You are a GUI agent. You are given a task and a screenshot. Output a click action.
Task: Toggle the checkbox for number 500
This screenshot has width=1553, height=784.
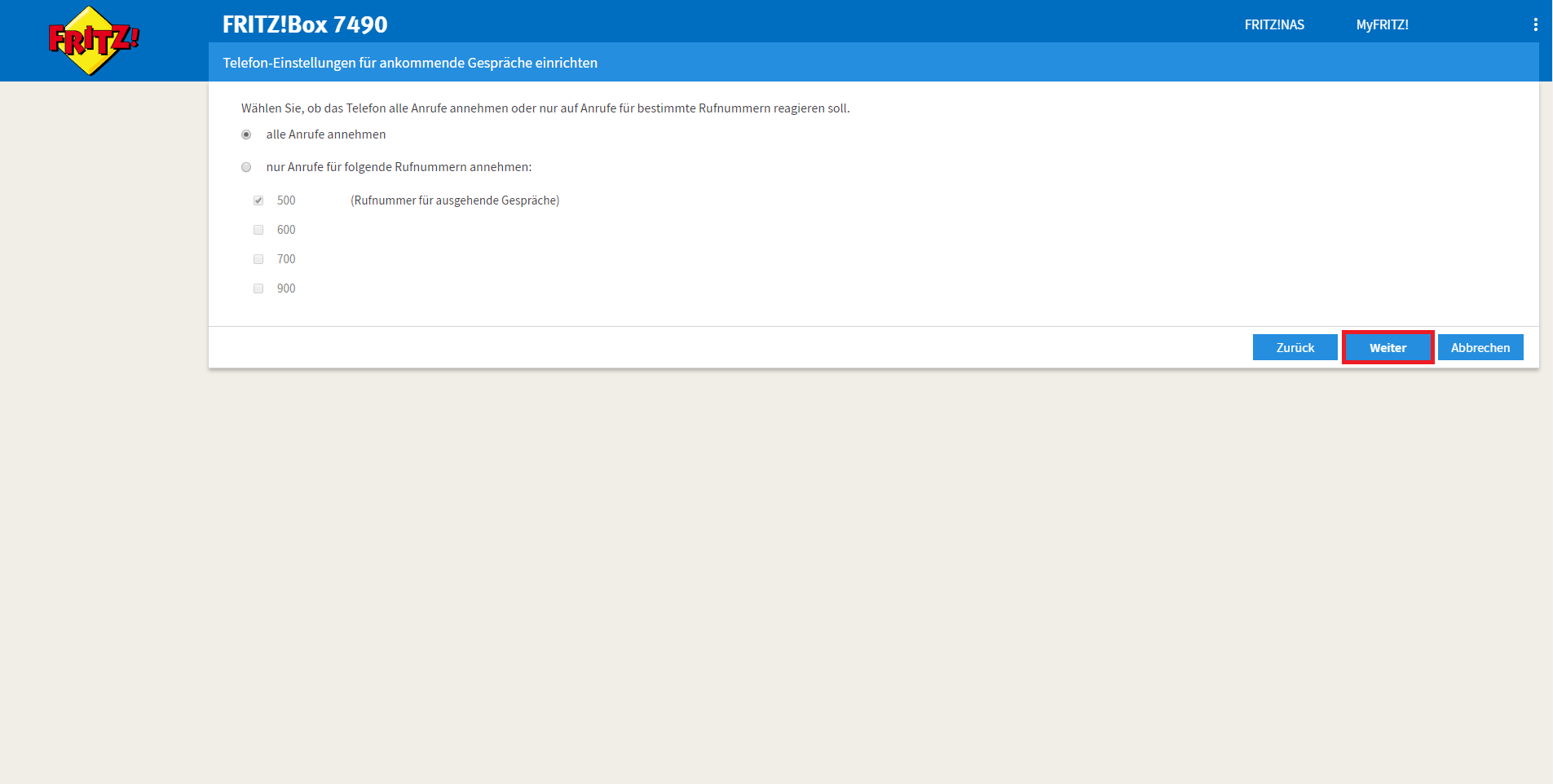(258, 200)
